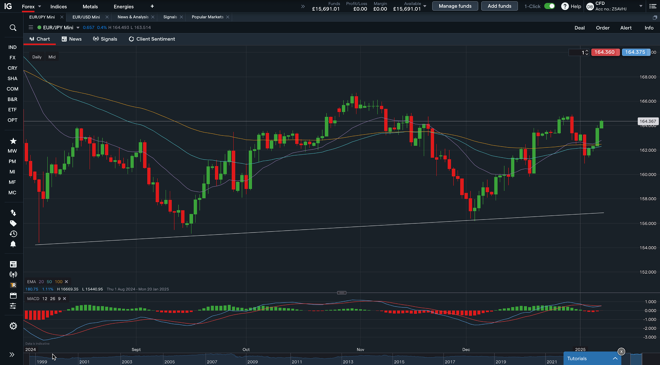The height and width of the screenshot is (365, 660).
Task: Open IND indices shortcut in sidebar
Action: point(12,47)
